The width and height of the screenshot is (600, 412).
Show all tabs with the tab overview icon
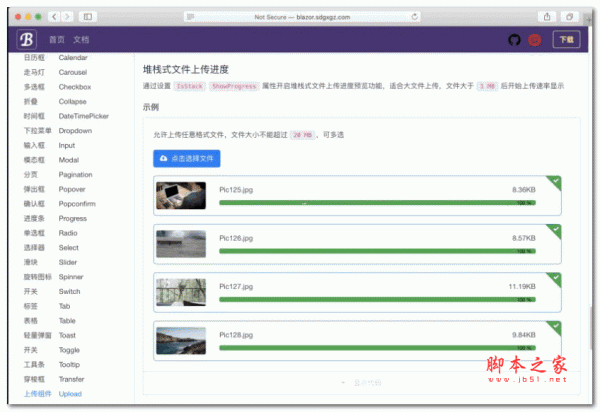pyautogui.click(x=569, y=17)
